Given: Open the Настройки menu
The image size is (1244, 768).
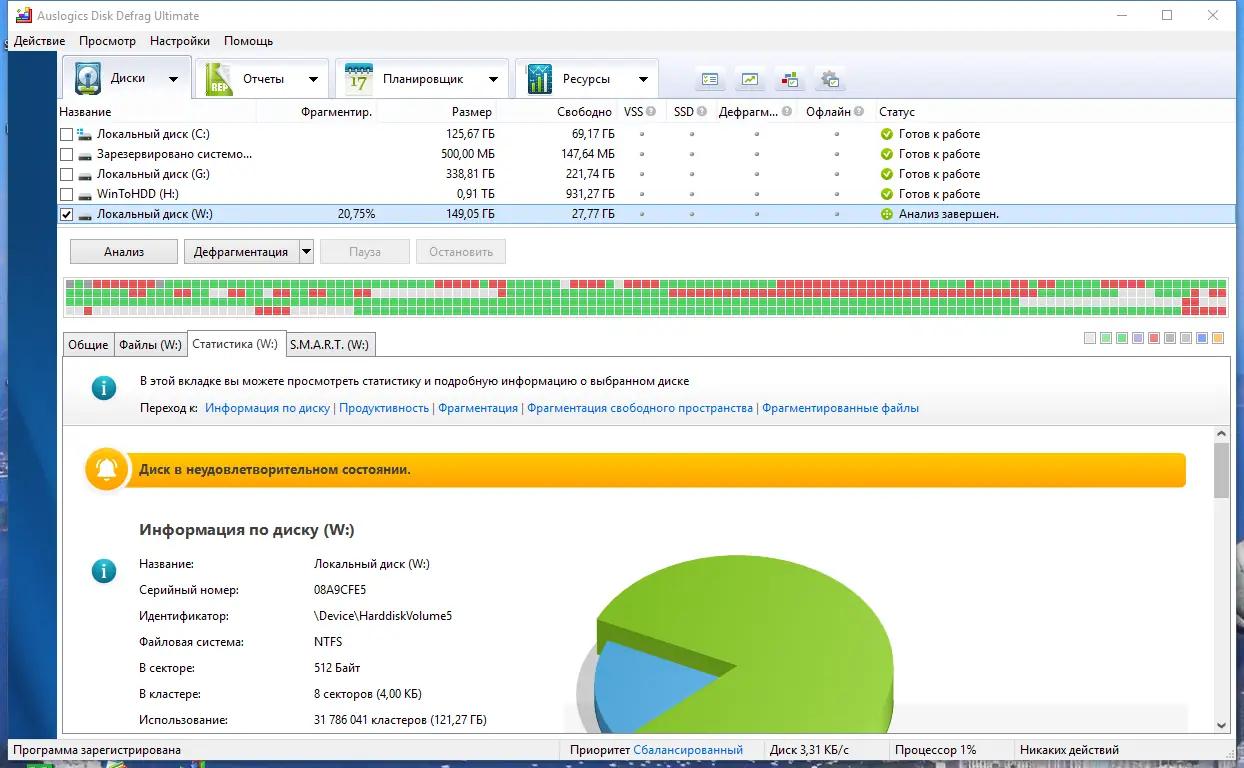Looking at the screenshot, I should (x=179, y=41).
